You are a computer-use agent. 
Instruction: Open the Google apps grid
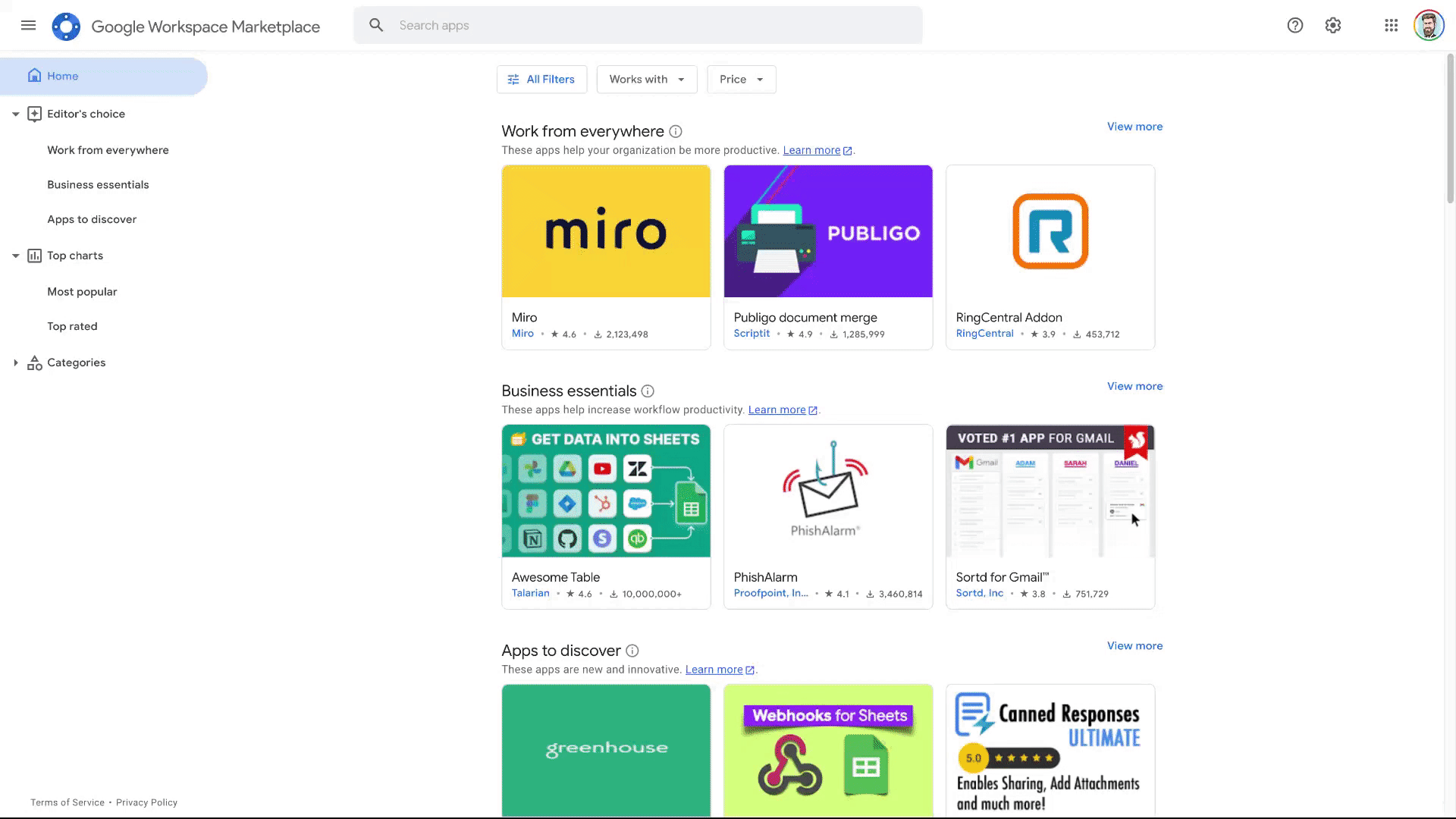[1391, 26]
